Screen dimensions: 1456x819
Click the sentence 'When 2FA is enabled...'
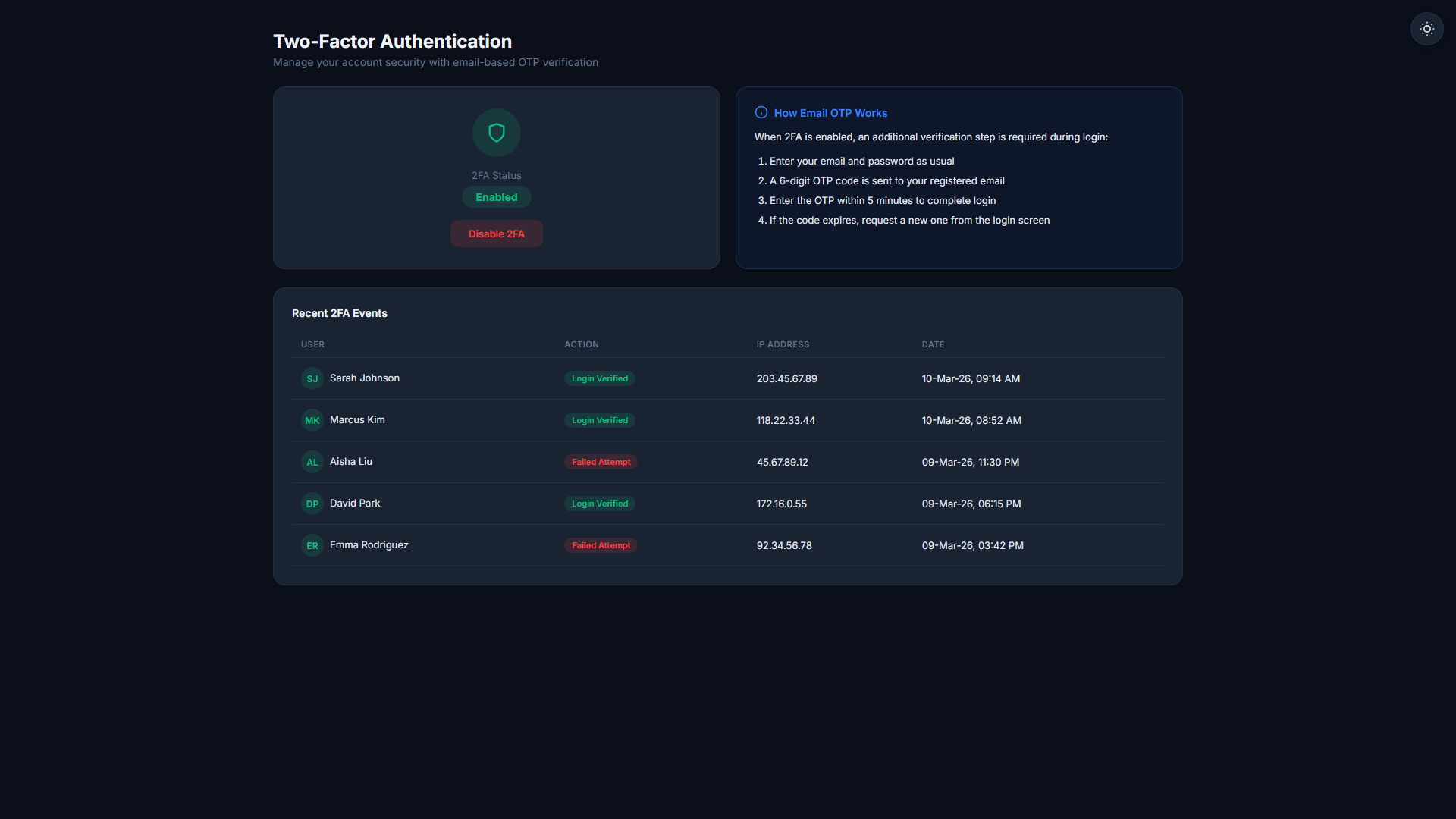(931, 136)
